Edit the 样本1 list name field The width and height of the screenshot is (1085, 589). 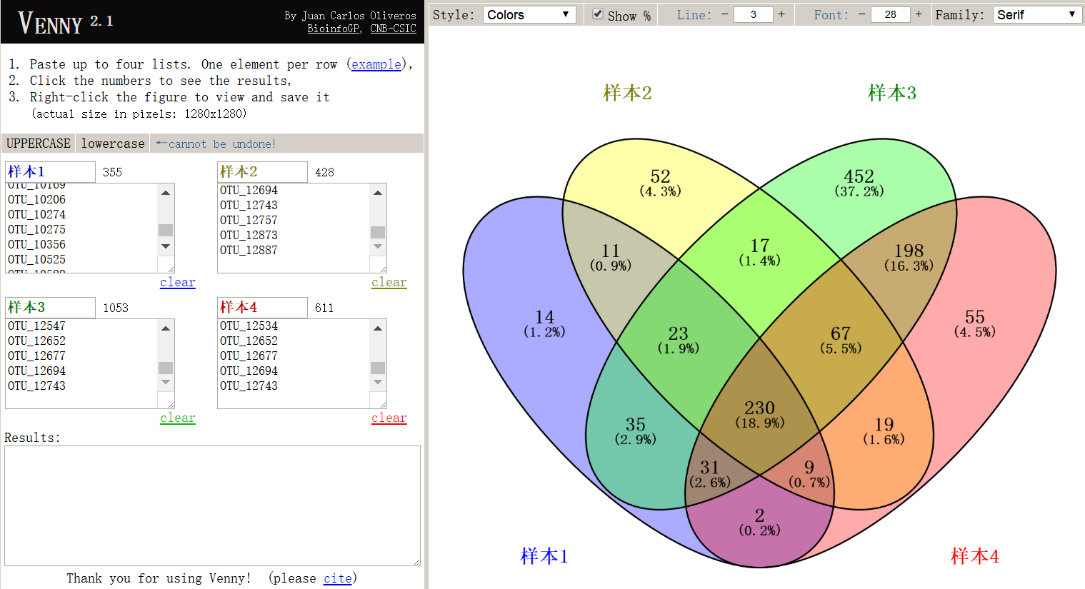51,172
